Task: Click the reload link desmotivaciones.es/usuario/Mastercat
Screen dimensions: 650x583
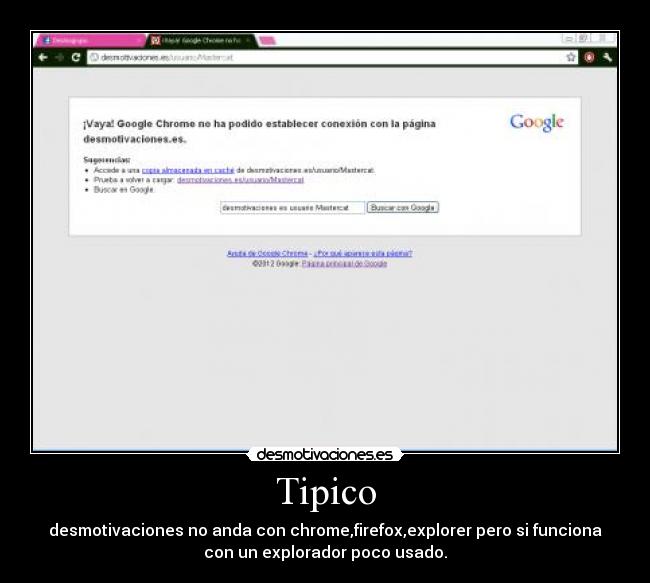Action: point(240,180)
